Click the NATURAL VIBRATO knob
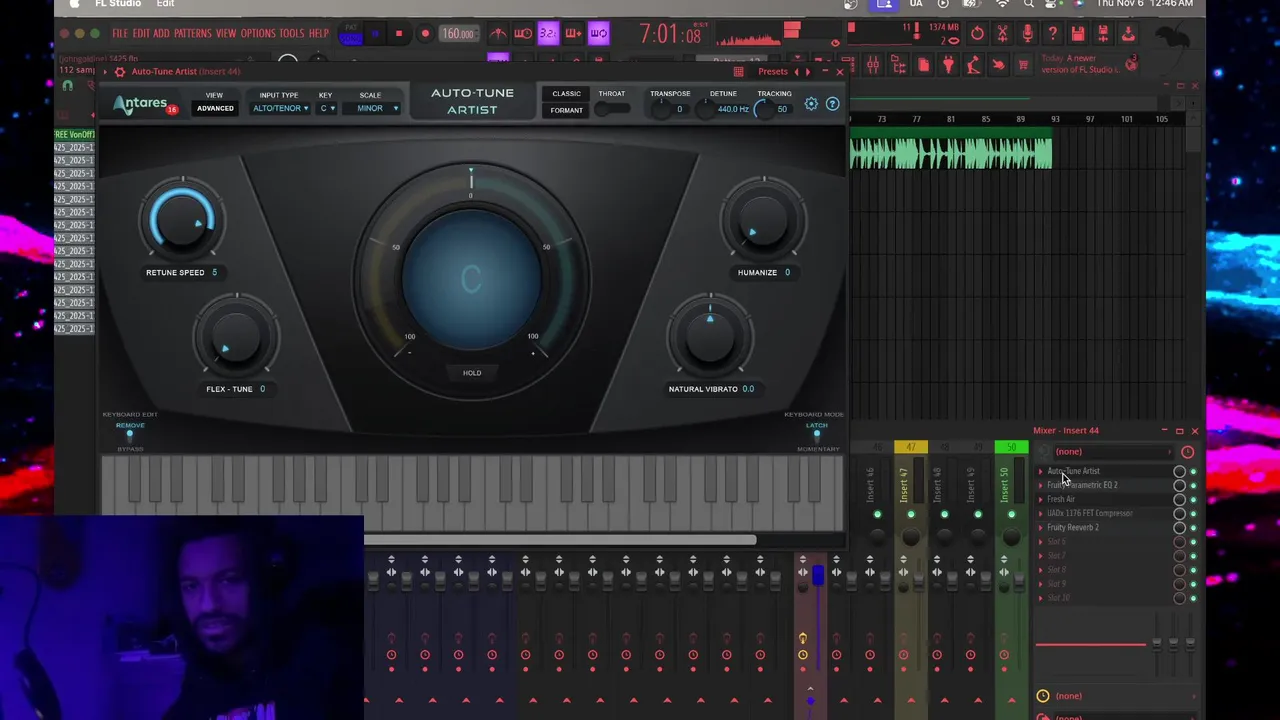Screen dimensions: 1280x720 (710, 336)
